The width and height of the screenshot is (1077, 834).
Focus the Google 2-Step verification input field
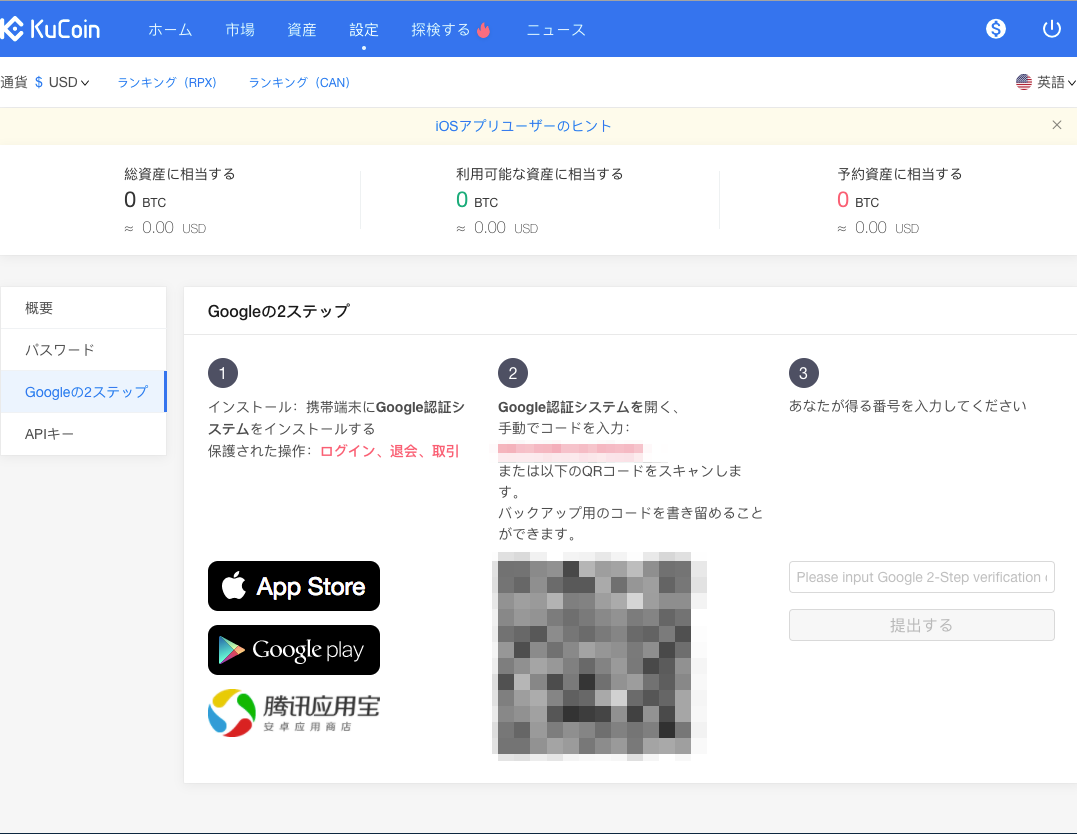coord(921,577)
